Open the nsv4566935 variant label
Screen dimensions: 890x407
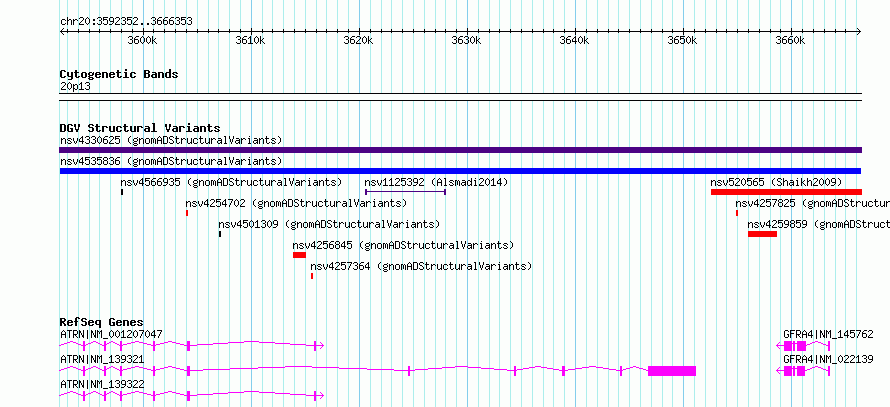[231, 182]
